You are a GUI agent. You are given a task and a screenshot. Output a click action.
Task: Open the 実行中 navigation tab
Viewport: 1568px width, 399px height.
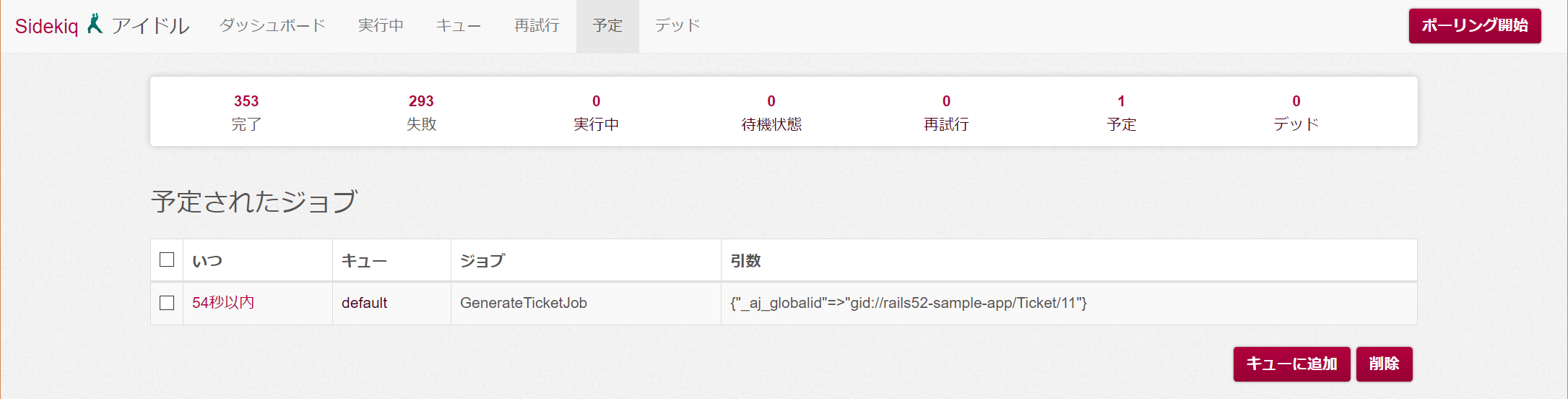tap(381, 25)
